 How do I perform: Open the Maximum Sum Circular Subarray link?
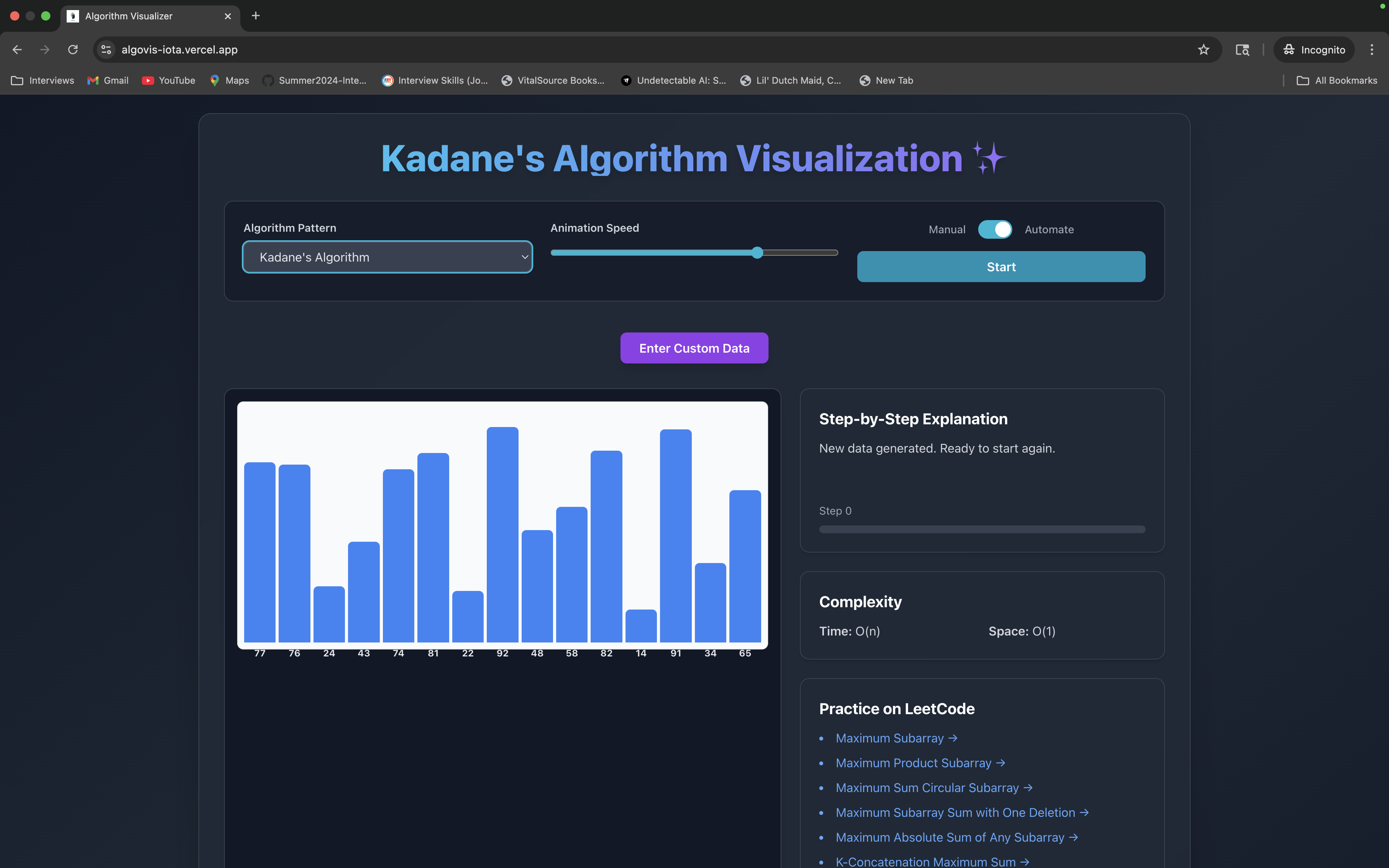pyautogui.click(x=934, y=788)
